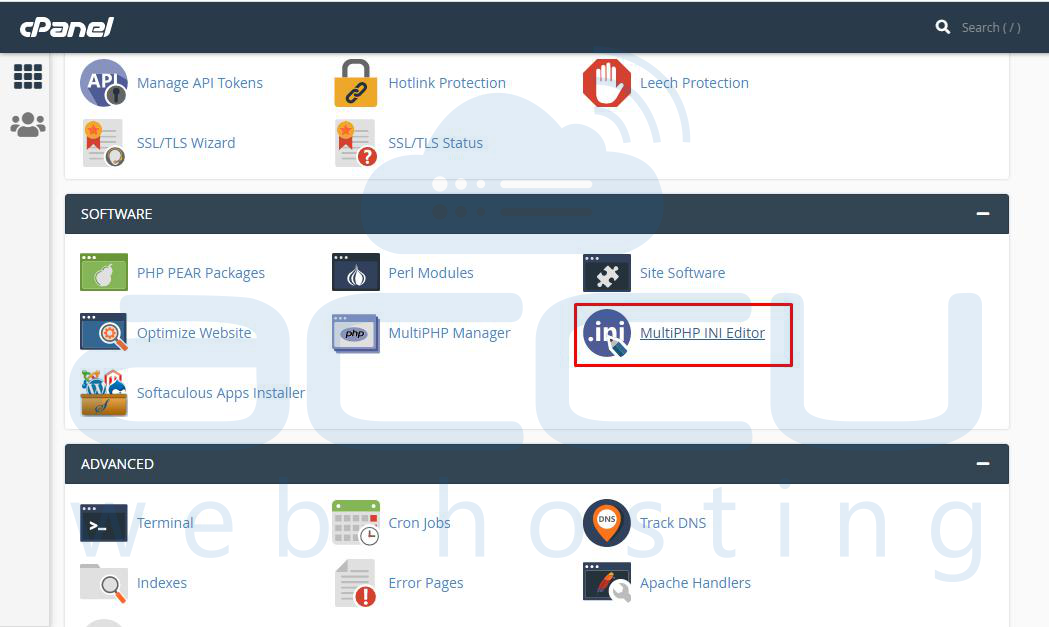Click the search magnifier icon
The height and width of the screenshot is (627, 1049).
click(943, 27)
